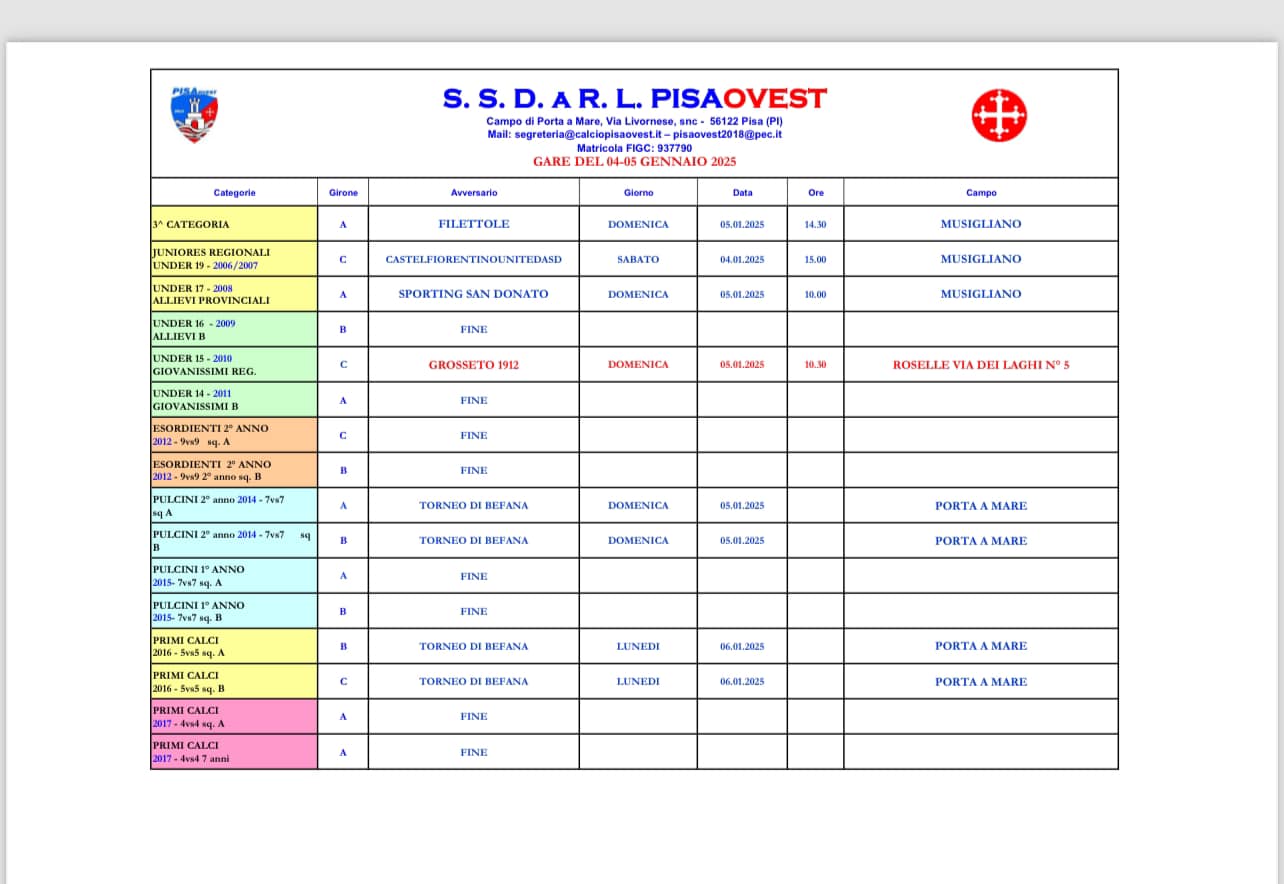Click FINE in the ESORDIENTI sq. B row
Image resolution: width=1284 pixels, height=884 pixels.
(x=474, y=470)
